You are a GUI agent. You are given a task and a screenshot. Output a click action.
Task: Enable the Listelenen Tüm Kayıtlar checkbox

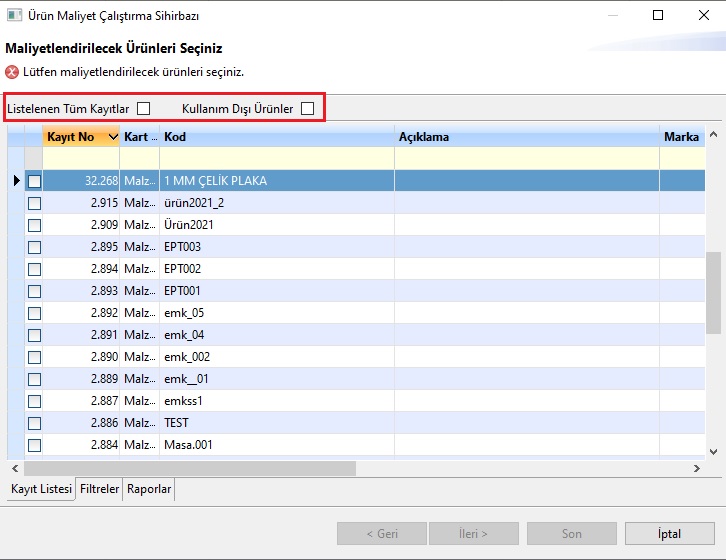(x=144, y=108)
